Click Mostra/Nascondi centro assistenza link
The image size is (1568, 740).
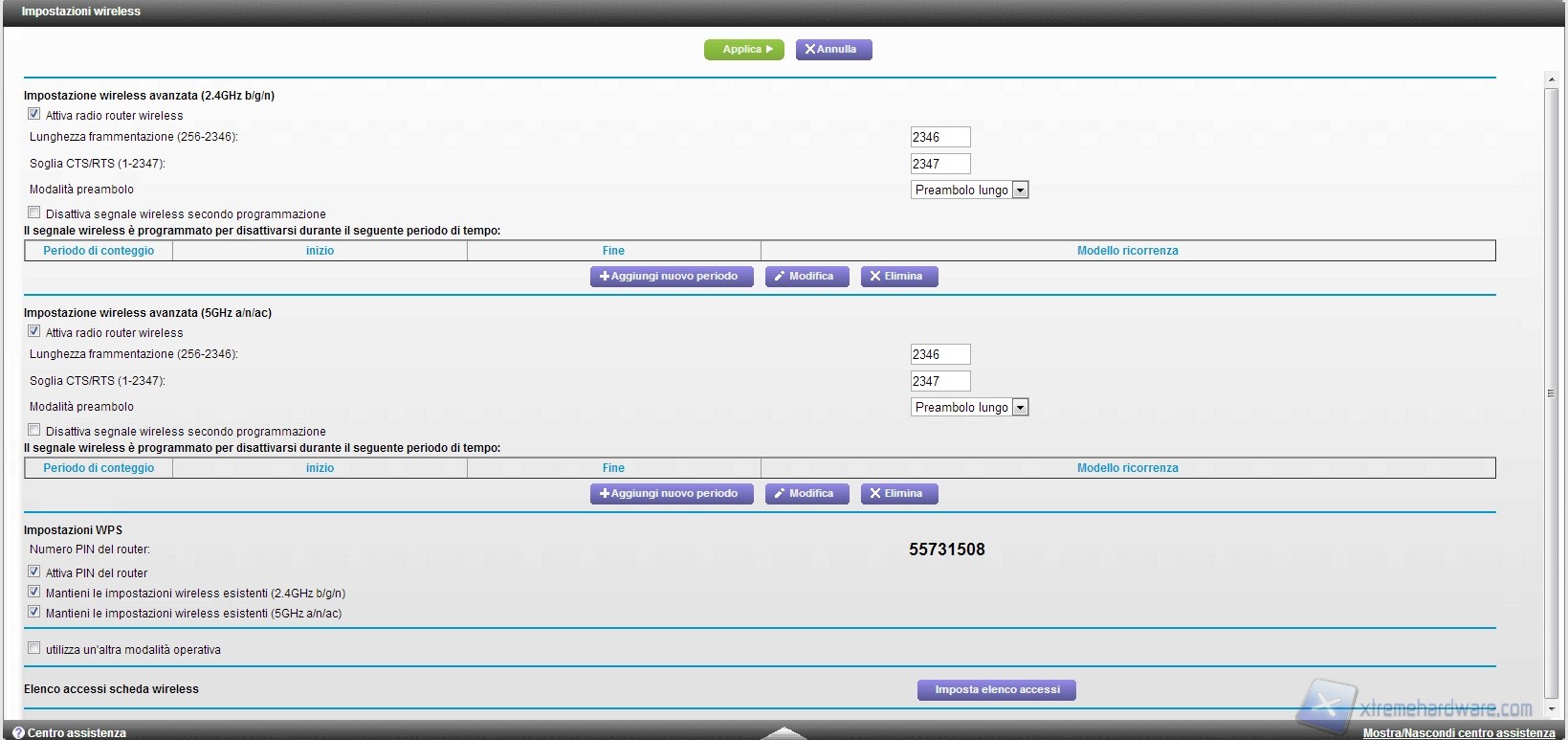click(x=1458, y=733)
